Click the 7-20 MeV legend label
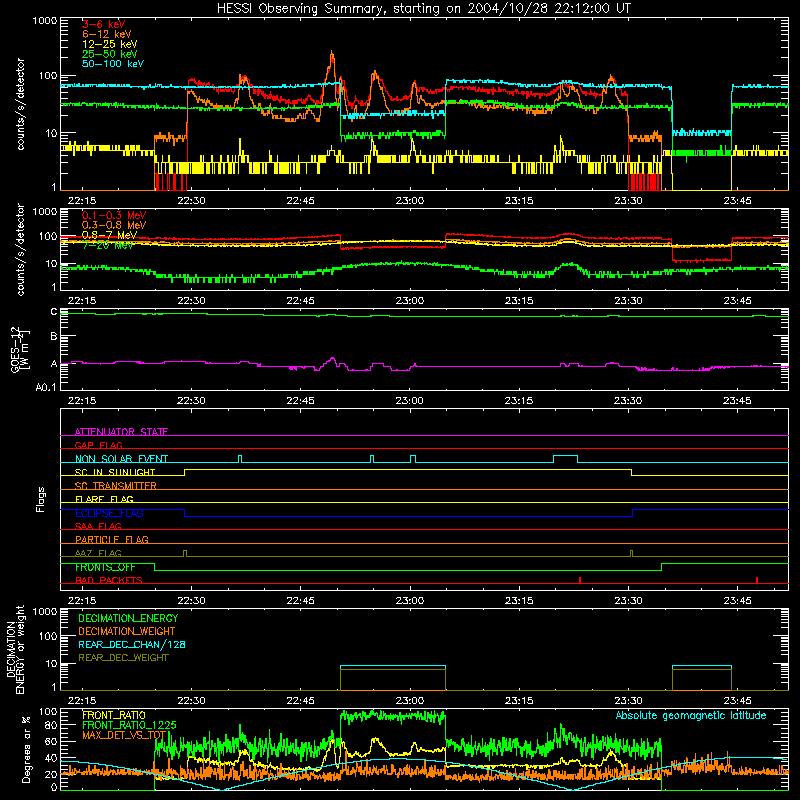Screen dimensions: 800x800 [108, 245]
